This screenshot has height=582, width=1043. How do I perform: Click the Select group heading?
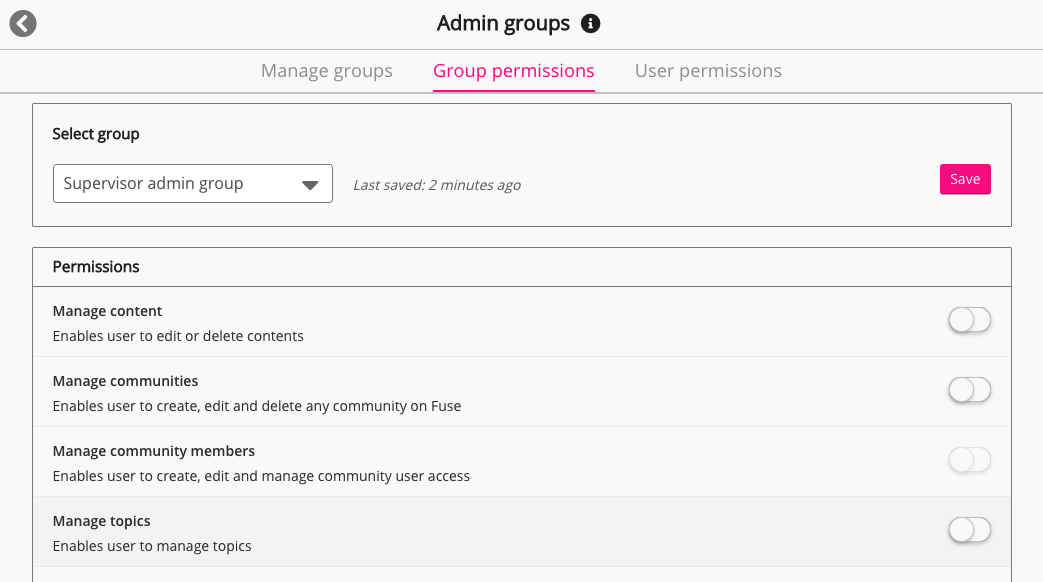[x=96, y=134]
